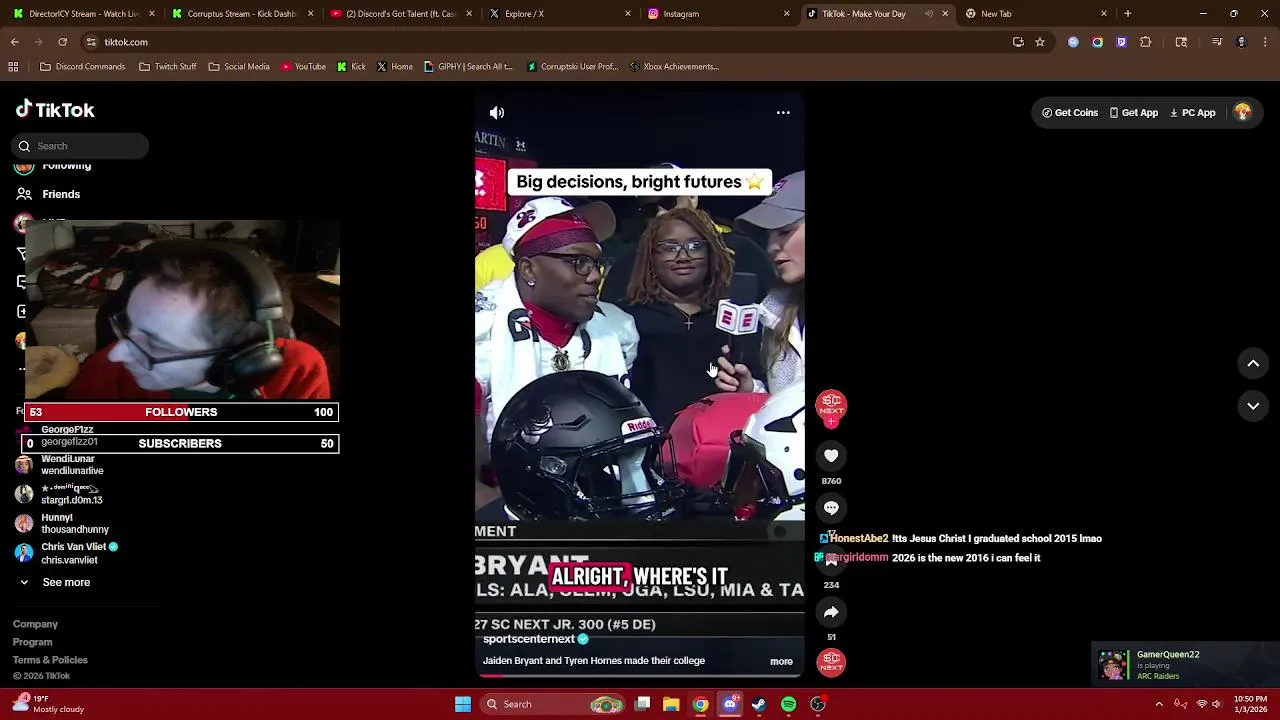Click the Windows taskbar search box
The height and width of the screenshot is (720, 1280).
tap(553, 704)
